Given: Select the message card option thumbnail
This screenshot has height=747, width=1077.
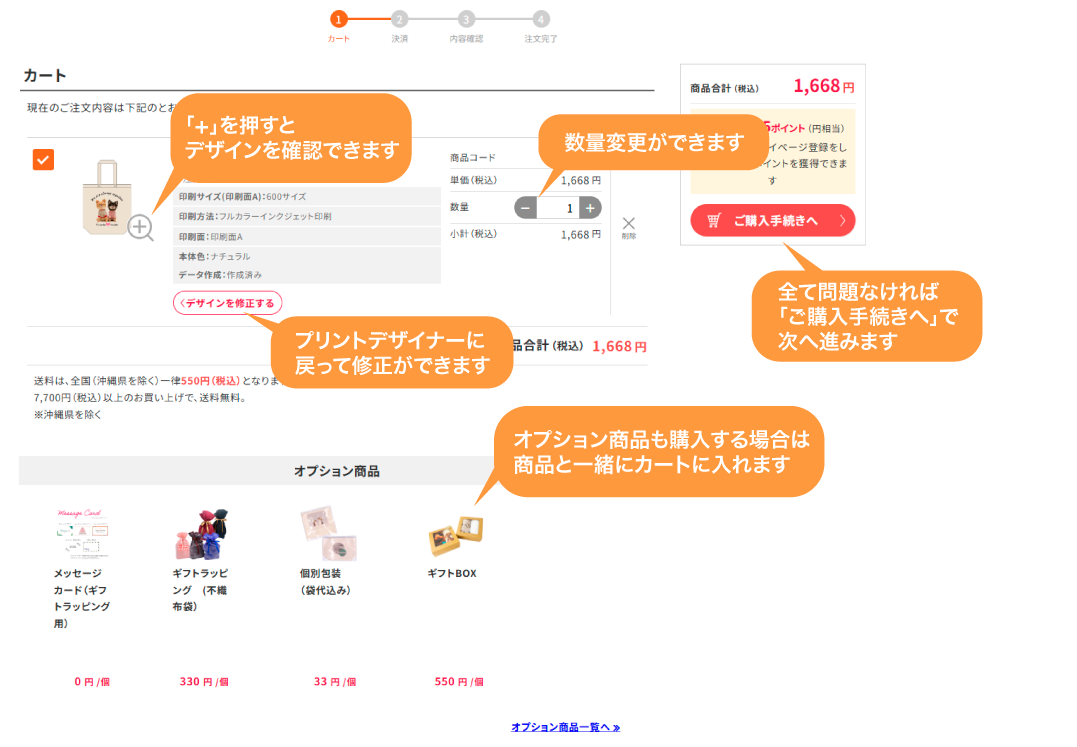Looking at the screenshot, I should point(81,534).
